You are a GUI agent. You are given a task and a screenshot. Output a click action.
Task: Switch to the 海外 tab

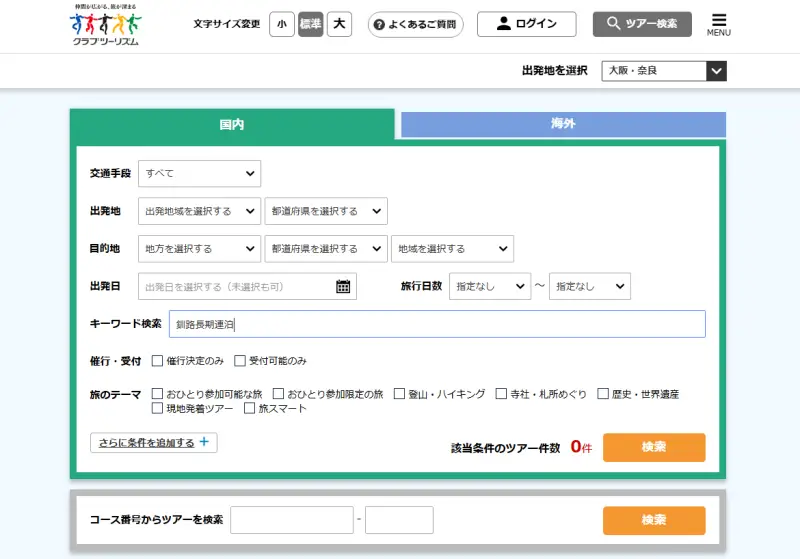[563, 124]
